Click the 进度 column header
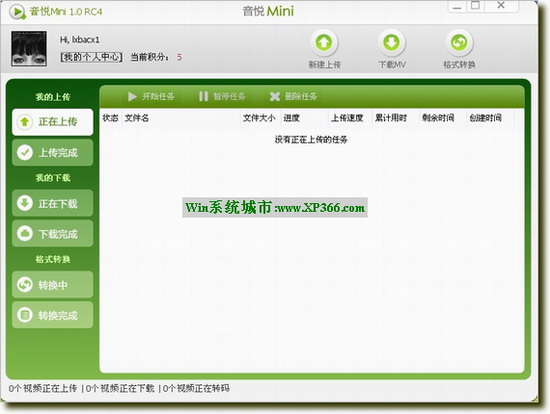The height and width of the screenshot is (414, 550). (x=304, y=118)
